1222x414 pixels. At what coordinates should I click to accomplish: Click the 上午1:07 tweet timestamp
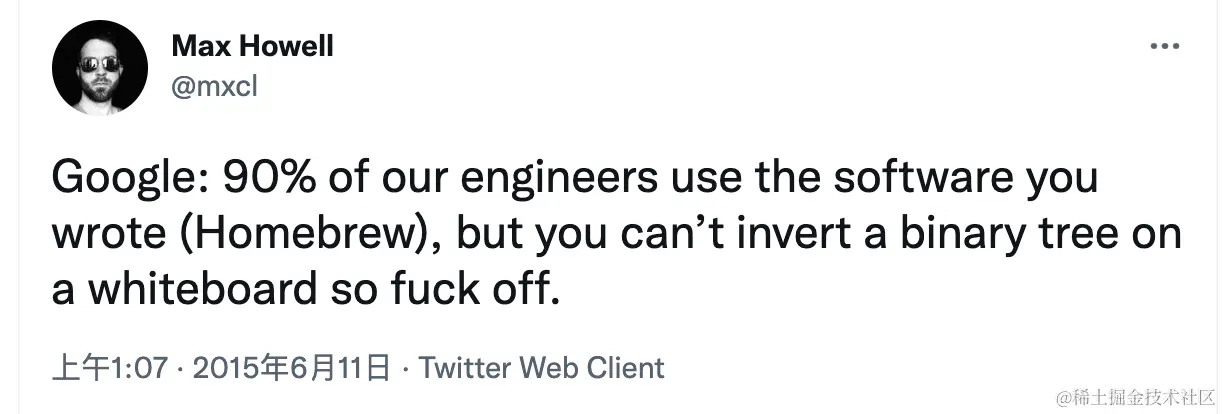coord(108,367)
